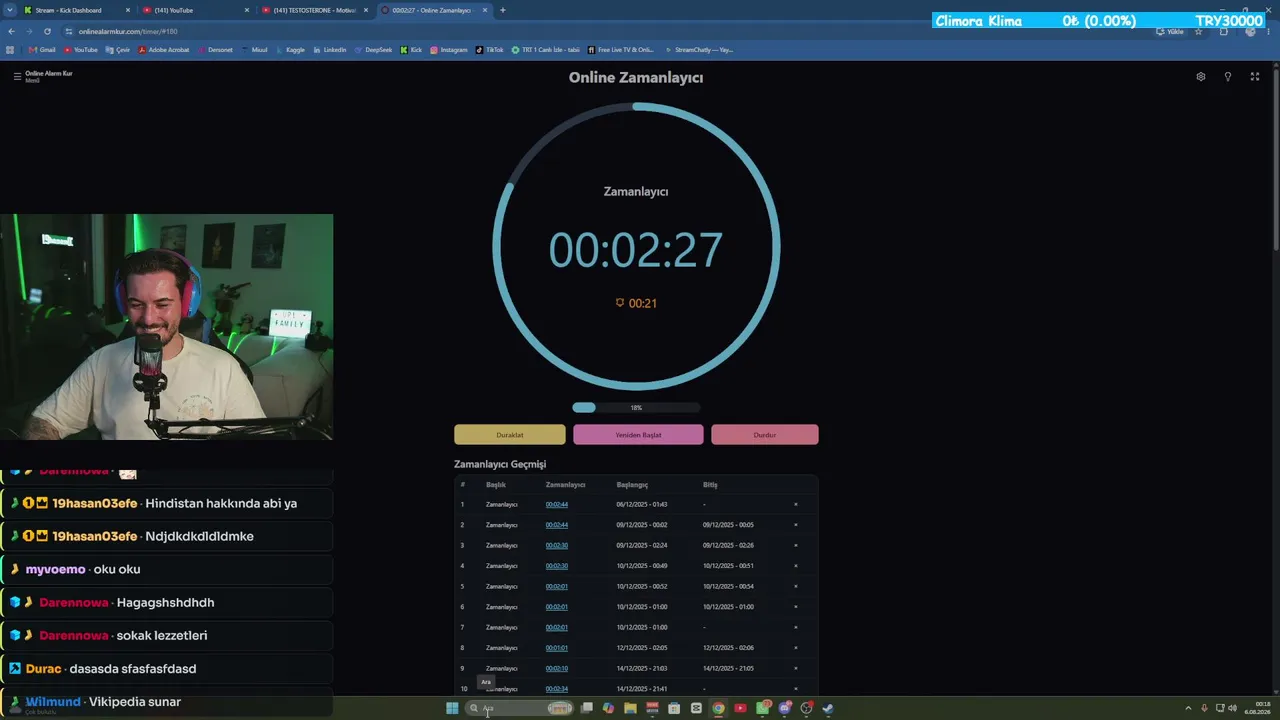The height and width of the screenshot is (720, 1280).
Task: Open the 00:02:01 link in row 5
Action: pos(557,587)
